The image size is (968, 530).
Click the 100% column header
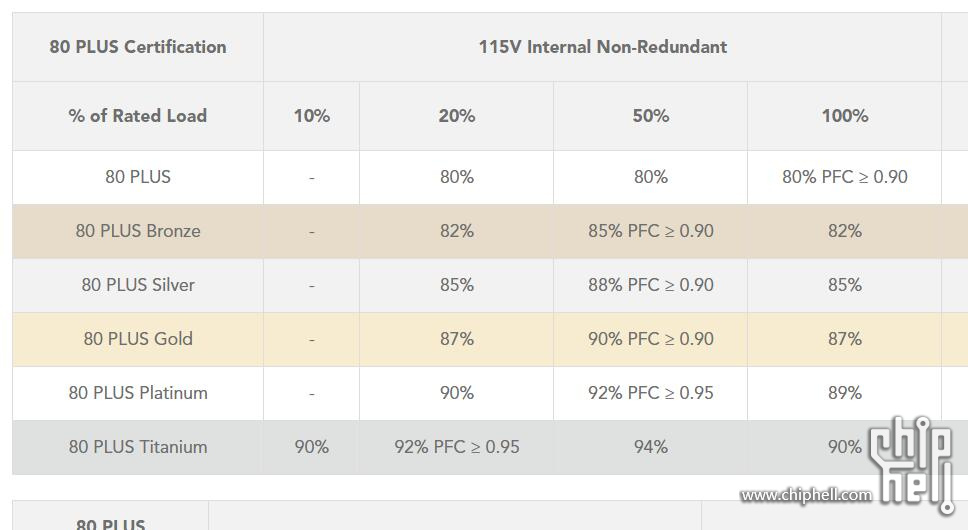coord(844,116)
